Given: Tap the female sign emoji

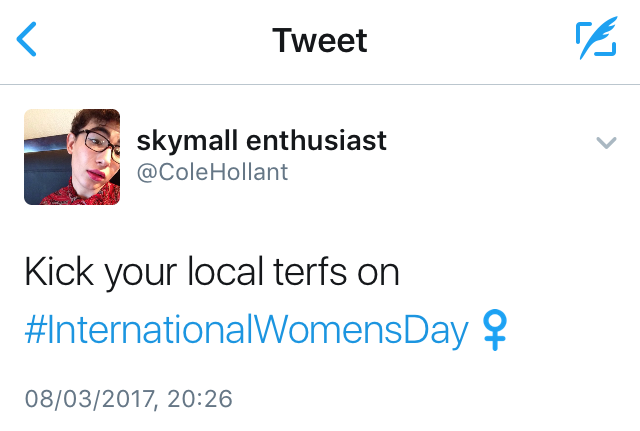Looking at the screenshot, I should (x=495, y=329).
